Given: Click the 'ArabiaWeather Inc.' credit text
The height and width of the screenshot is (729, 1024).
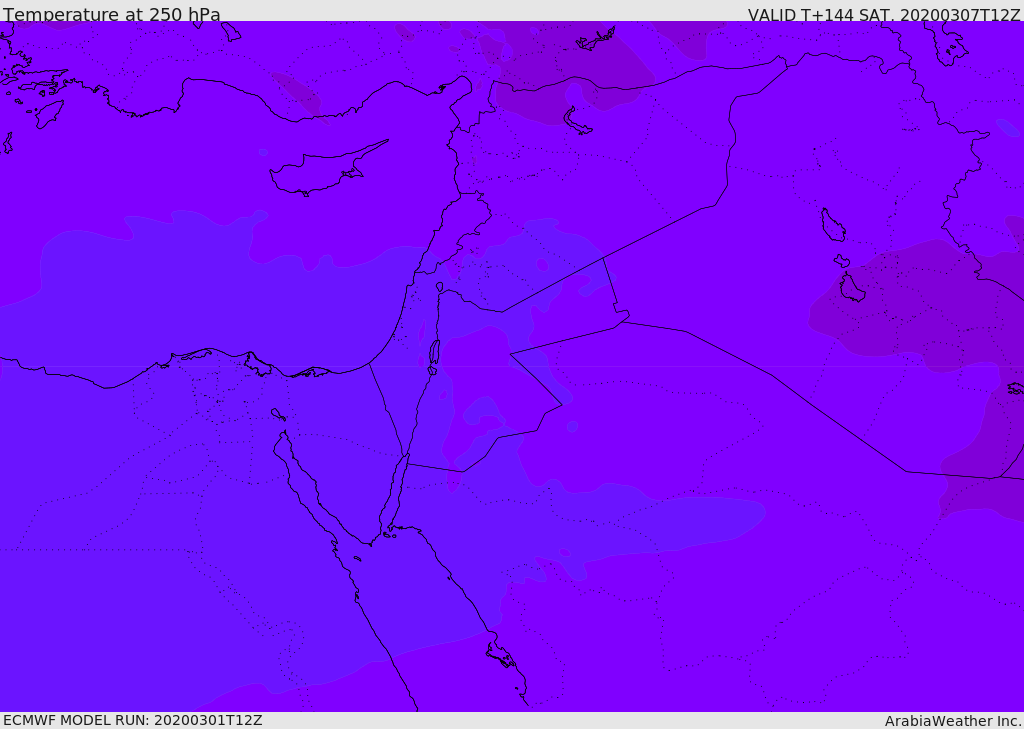Looking at the screenshot, I should click(x=953, y=721).
